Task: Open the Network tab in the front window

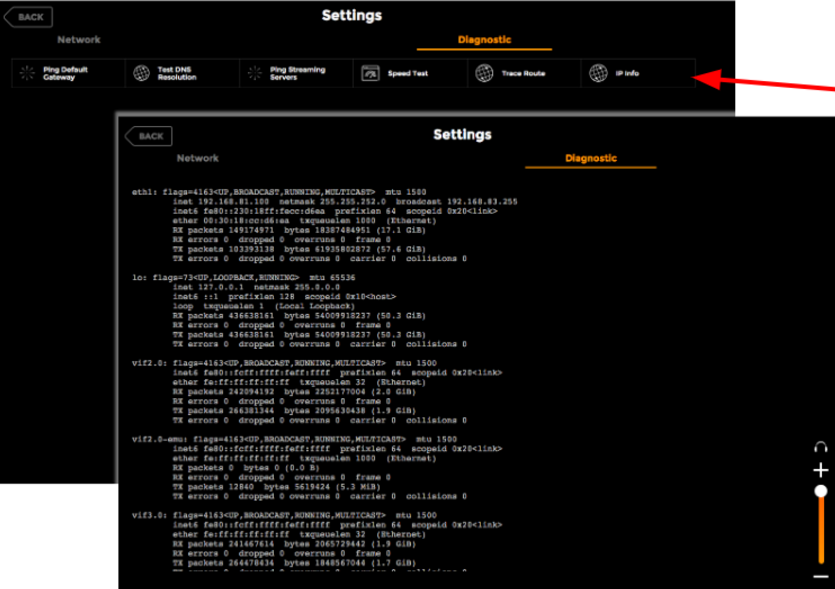Action: (197, 158)
